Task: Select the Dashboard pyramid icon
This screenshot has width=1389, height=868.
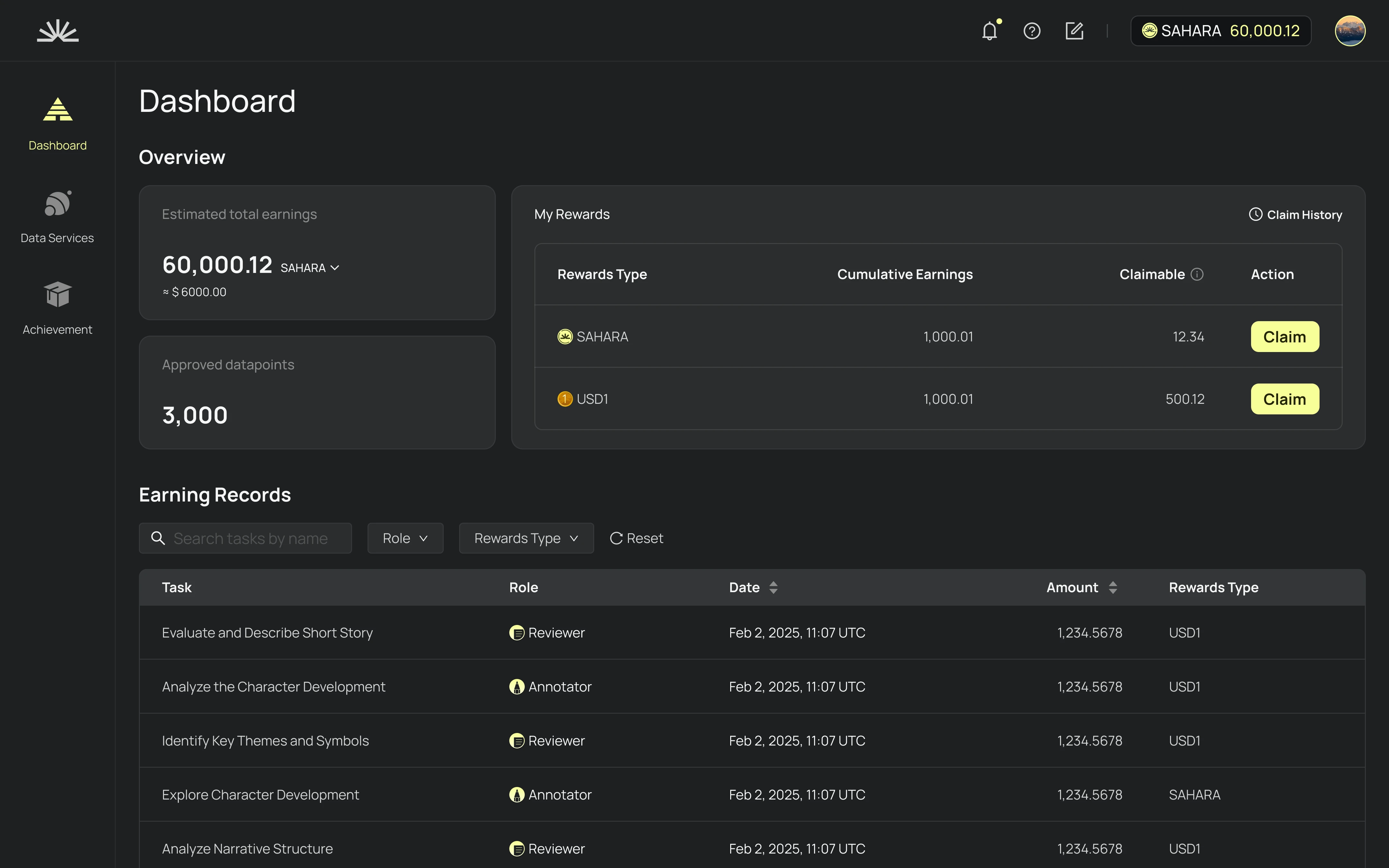Action: point(58,109)
